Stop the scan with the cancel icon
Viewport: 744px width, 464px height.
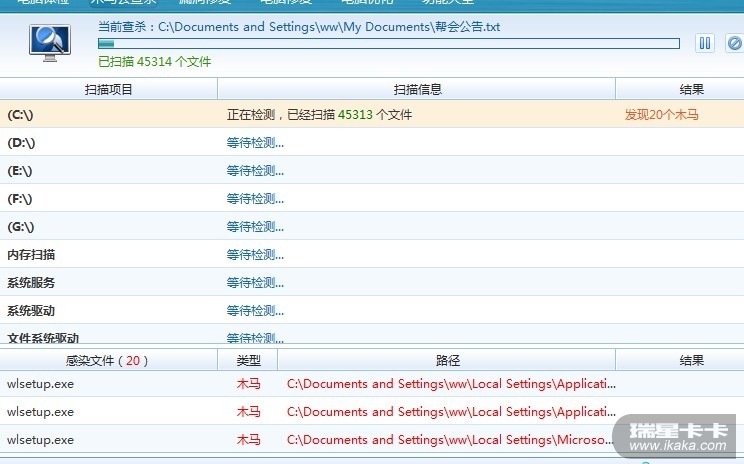point(734,43)
